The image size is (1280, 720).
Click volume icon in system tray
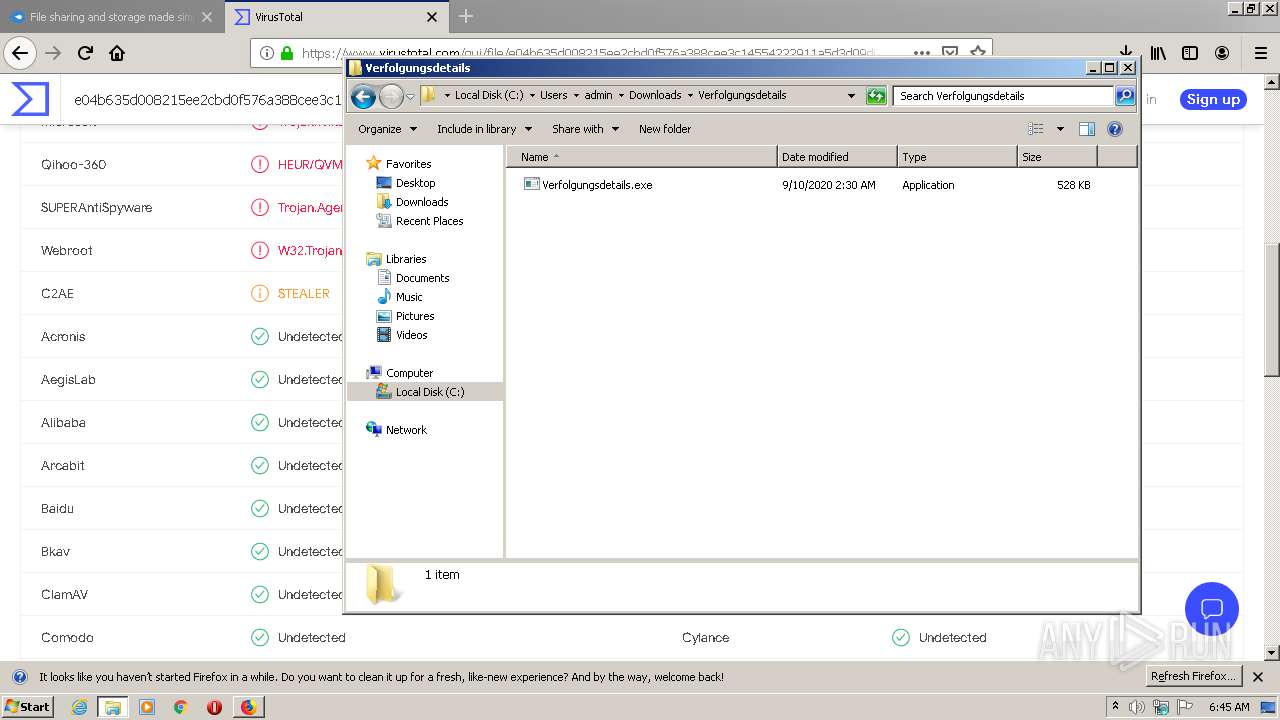point(1137,707)
